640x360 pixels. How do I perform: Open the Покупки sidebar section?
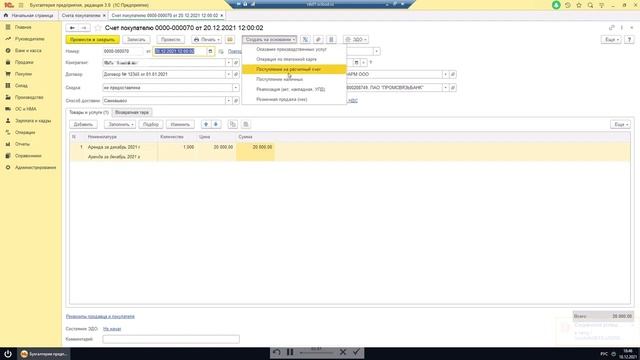(x=23, y=74)
